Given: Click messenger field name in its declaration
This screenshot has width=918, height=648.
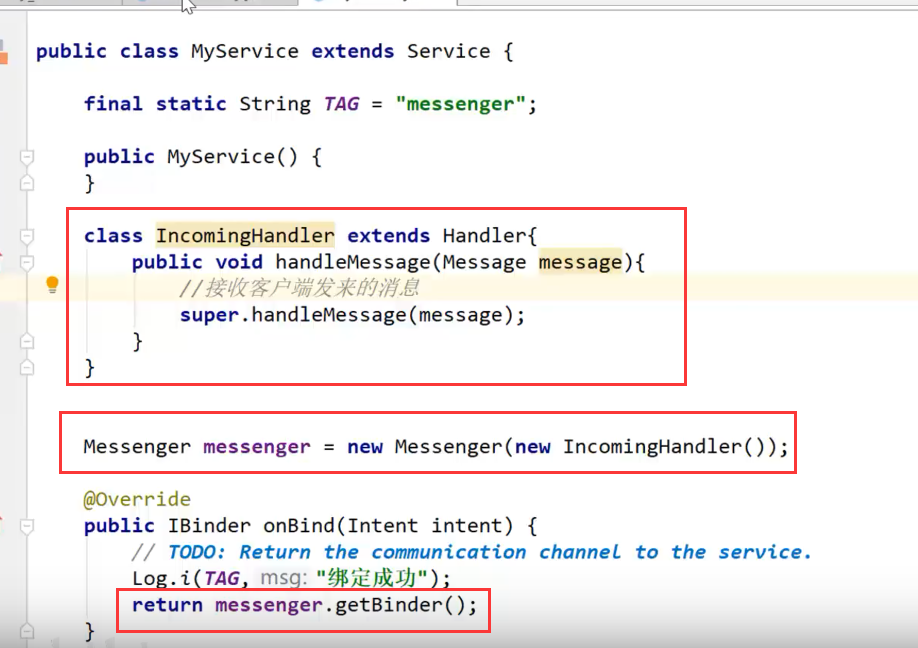Looking at the screenshot, I should (256, 447).
